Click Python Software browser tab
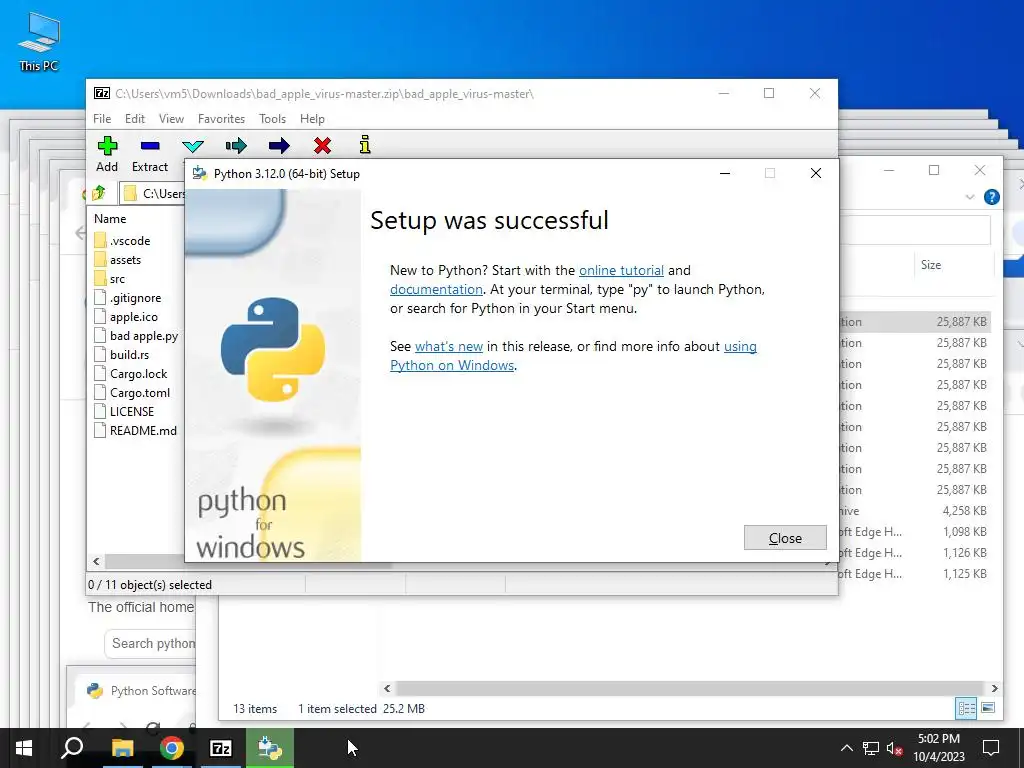Viewport: 1024px width, 768px height. (x=141, y=691)
